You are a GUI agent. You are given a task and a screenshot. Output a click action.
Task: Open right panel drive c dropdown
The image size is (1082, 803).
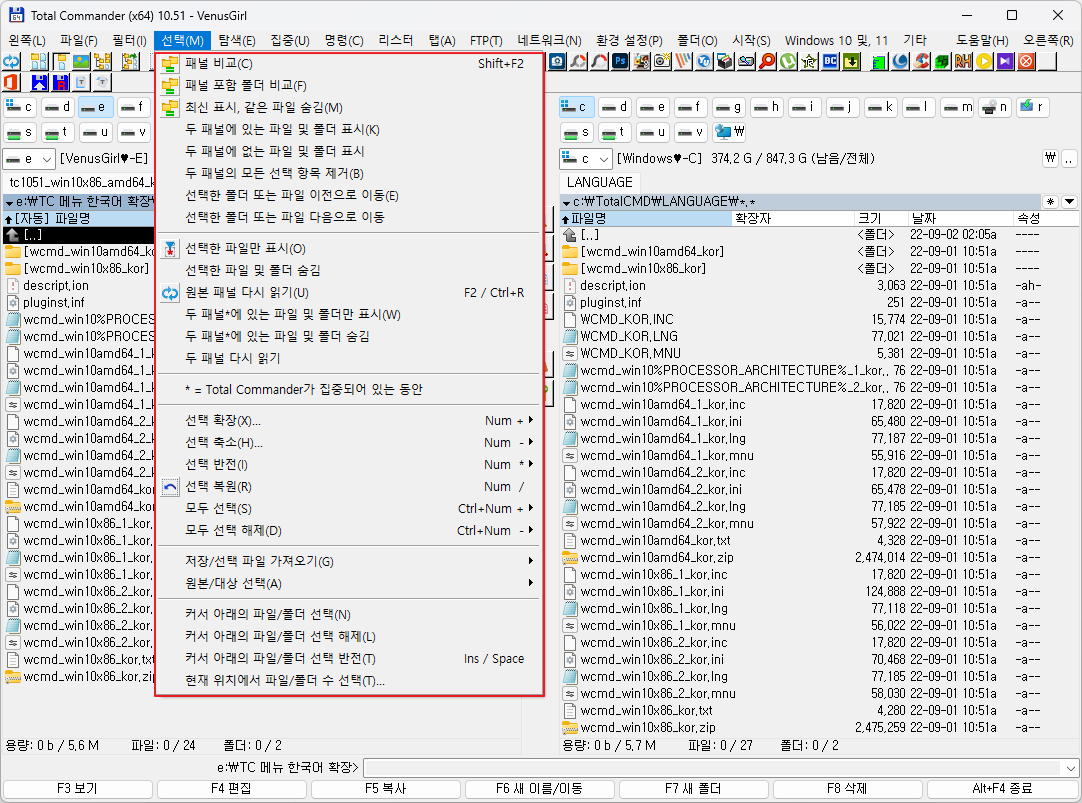click(585, 159)
